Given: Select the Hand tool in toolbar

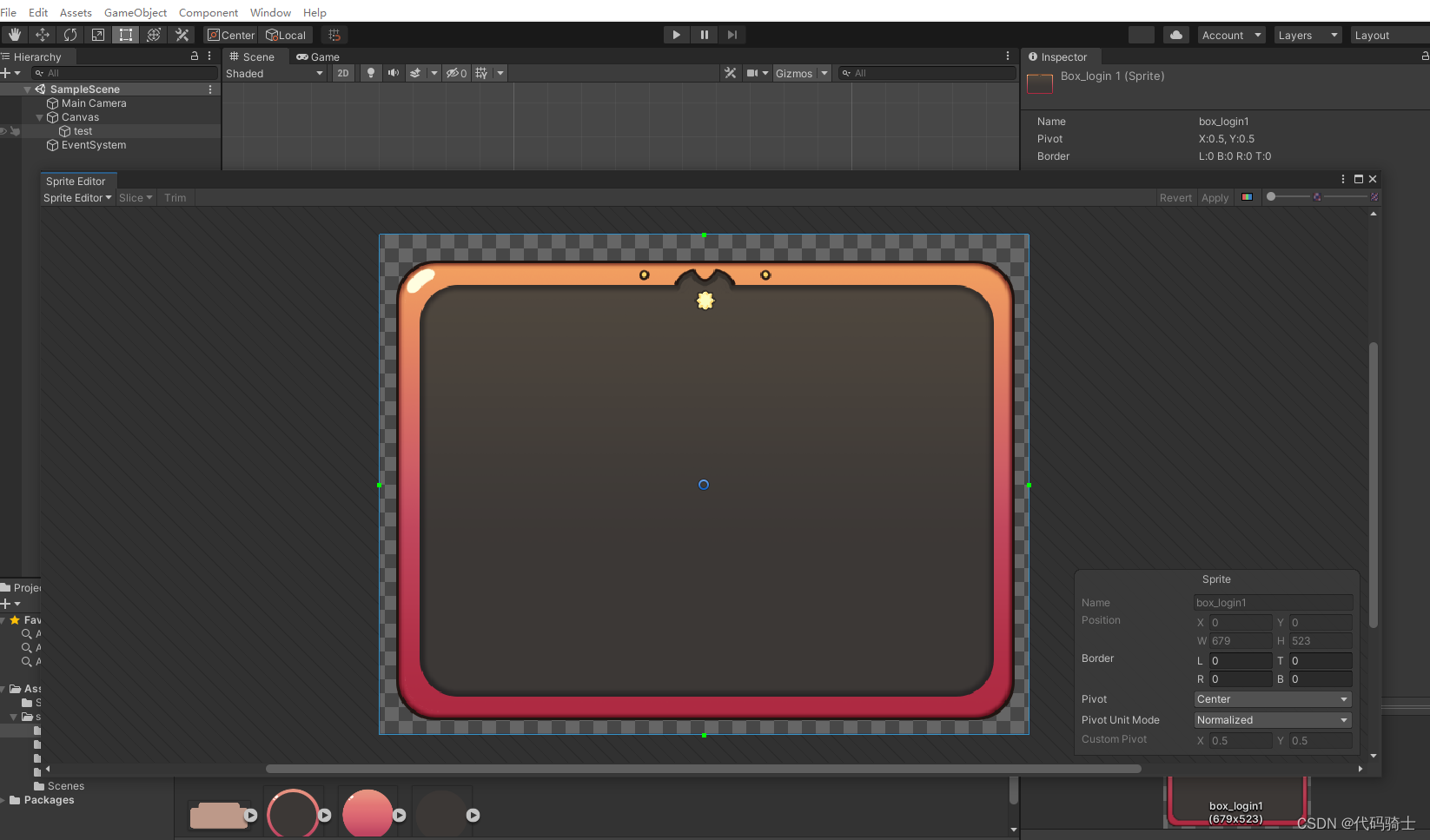Looking at the screenshot, I should click(15, 35).
